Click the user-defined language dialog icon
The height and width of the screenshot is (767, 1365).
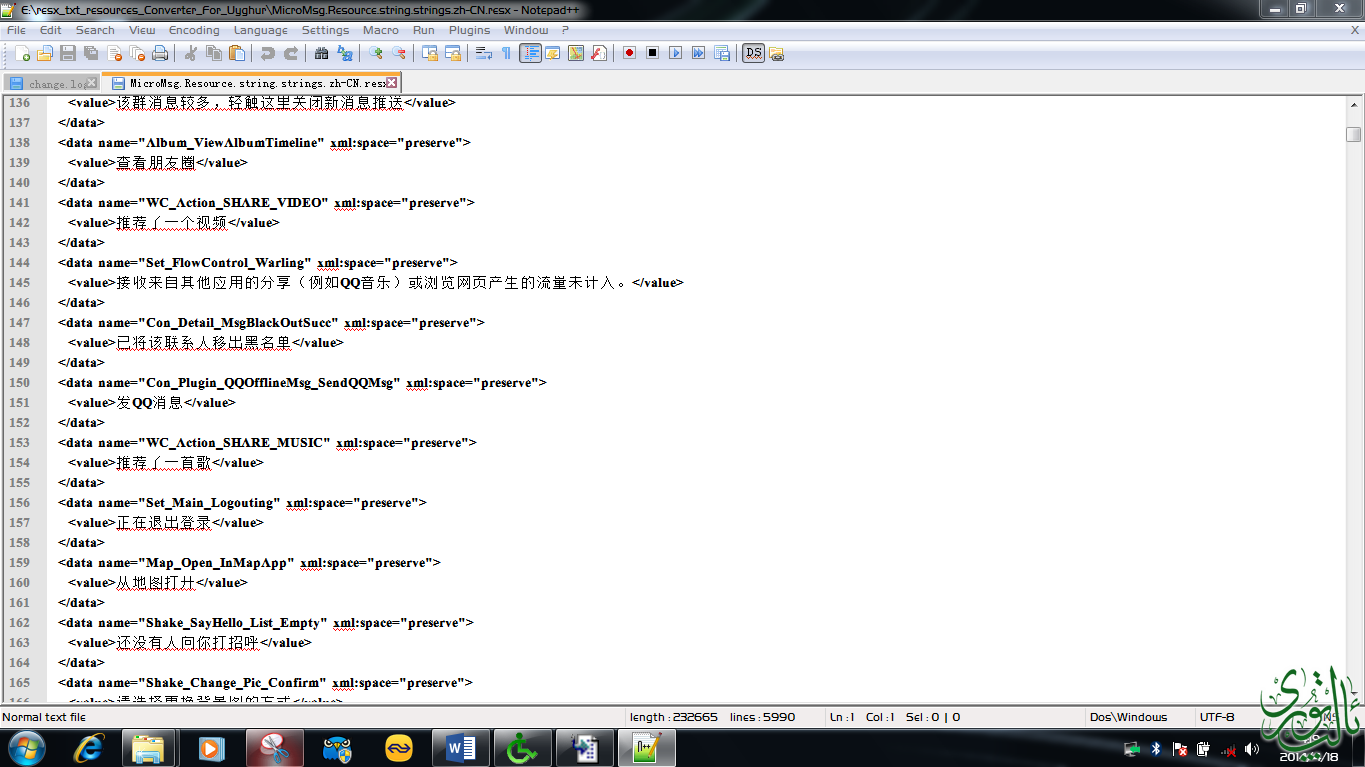(553, 53)
